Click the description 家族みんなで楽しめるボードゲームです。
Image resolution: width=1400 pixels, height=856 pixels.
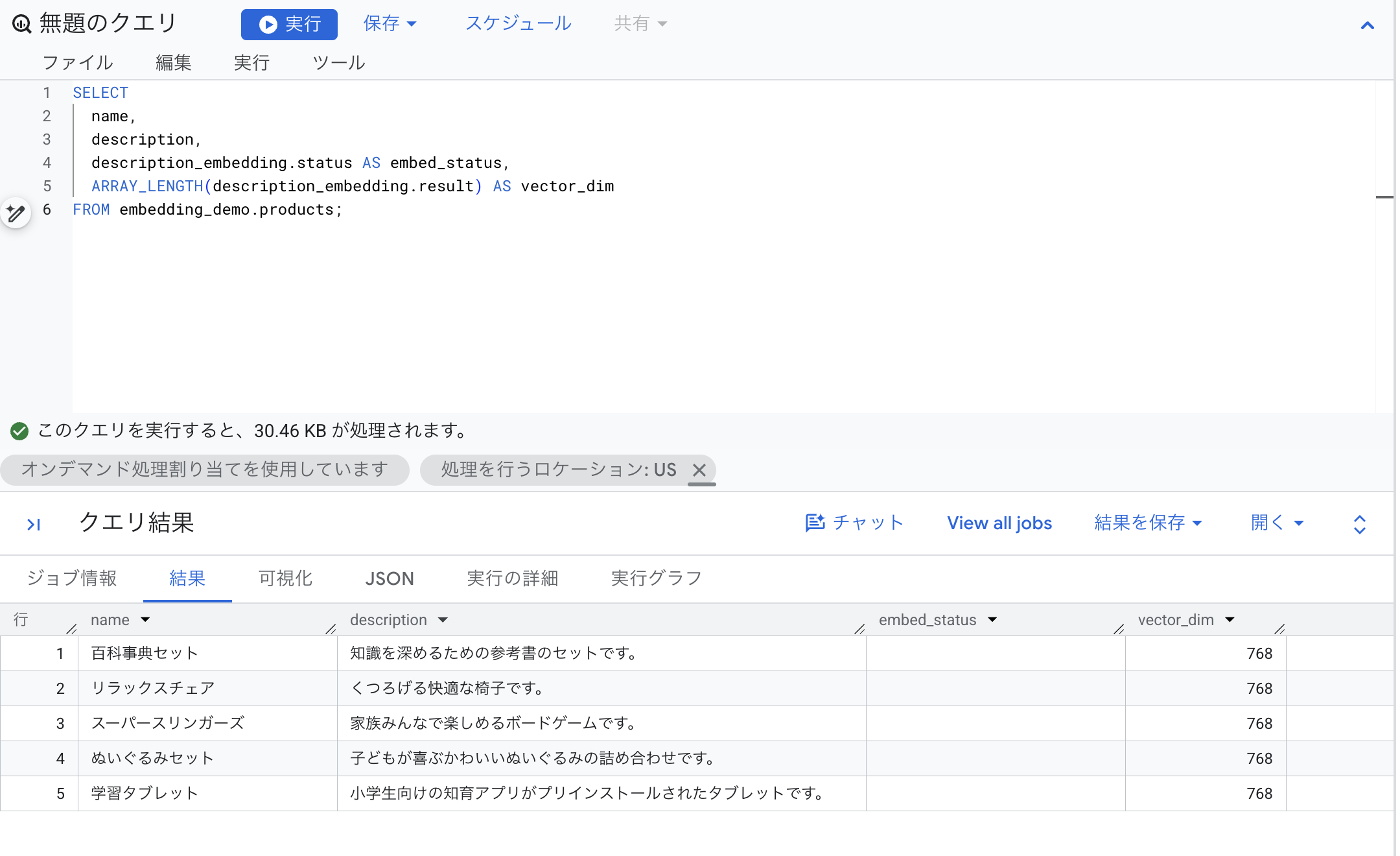coord(494,723)
